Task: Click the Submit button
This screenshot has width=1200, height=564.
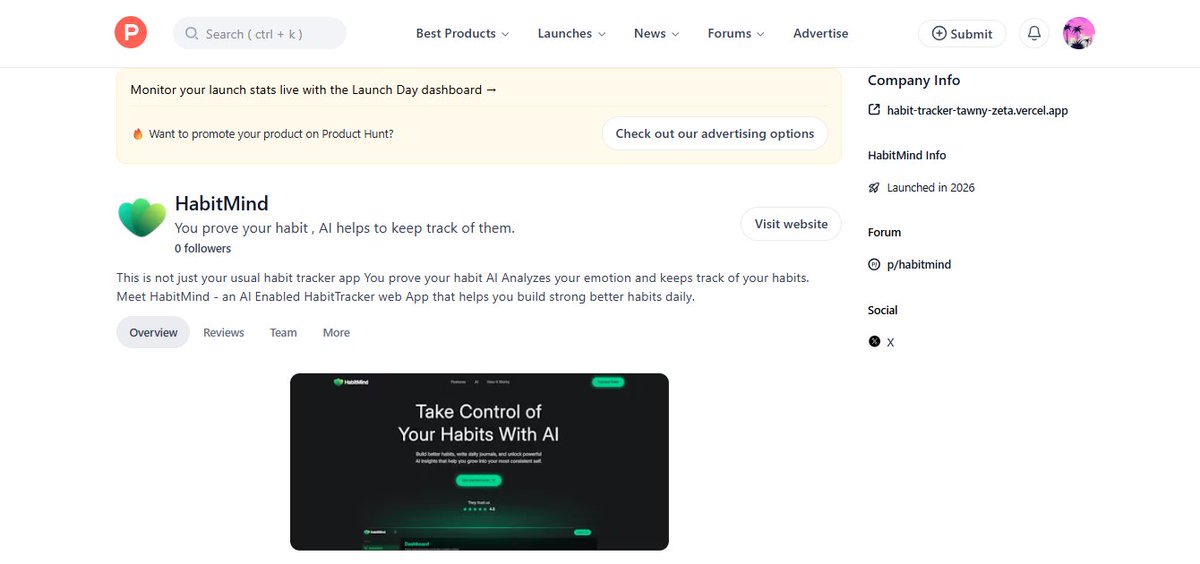Action: click(x=961, y=33)
